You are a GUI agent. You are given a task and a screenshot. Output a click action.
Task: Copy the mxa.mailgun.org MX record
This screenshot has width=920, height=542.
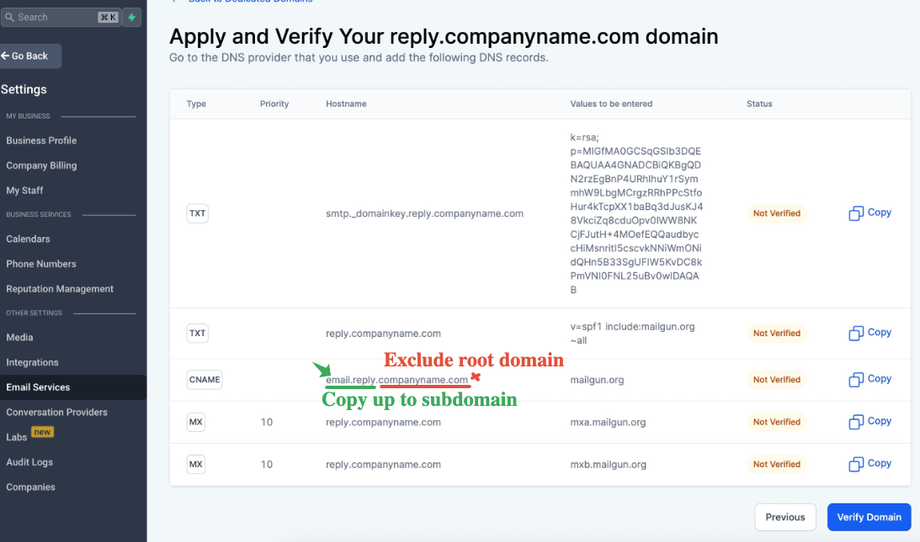pyautogui.click(x=869, y=422)
